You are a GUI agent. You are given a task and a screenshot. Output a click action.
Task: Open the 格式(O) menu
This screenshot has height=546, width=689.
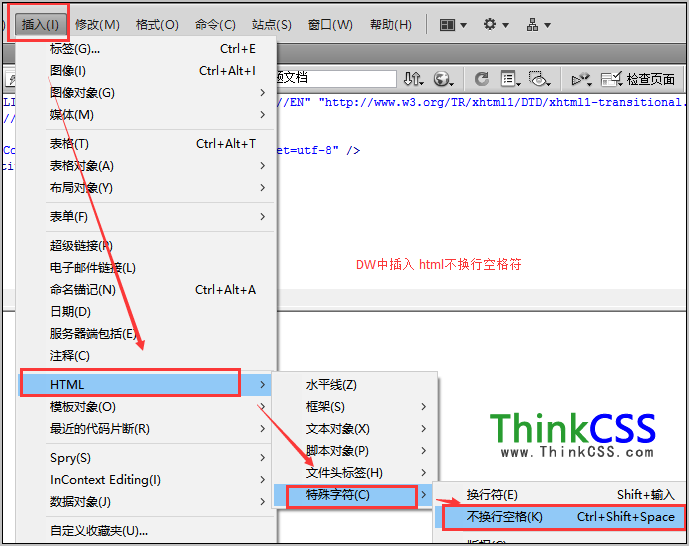pos(157,25)
